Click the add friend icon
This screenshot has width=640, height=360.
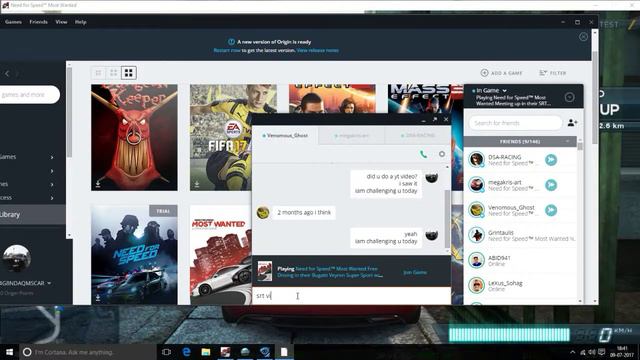tap(572, 122)
